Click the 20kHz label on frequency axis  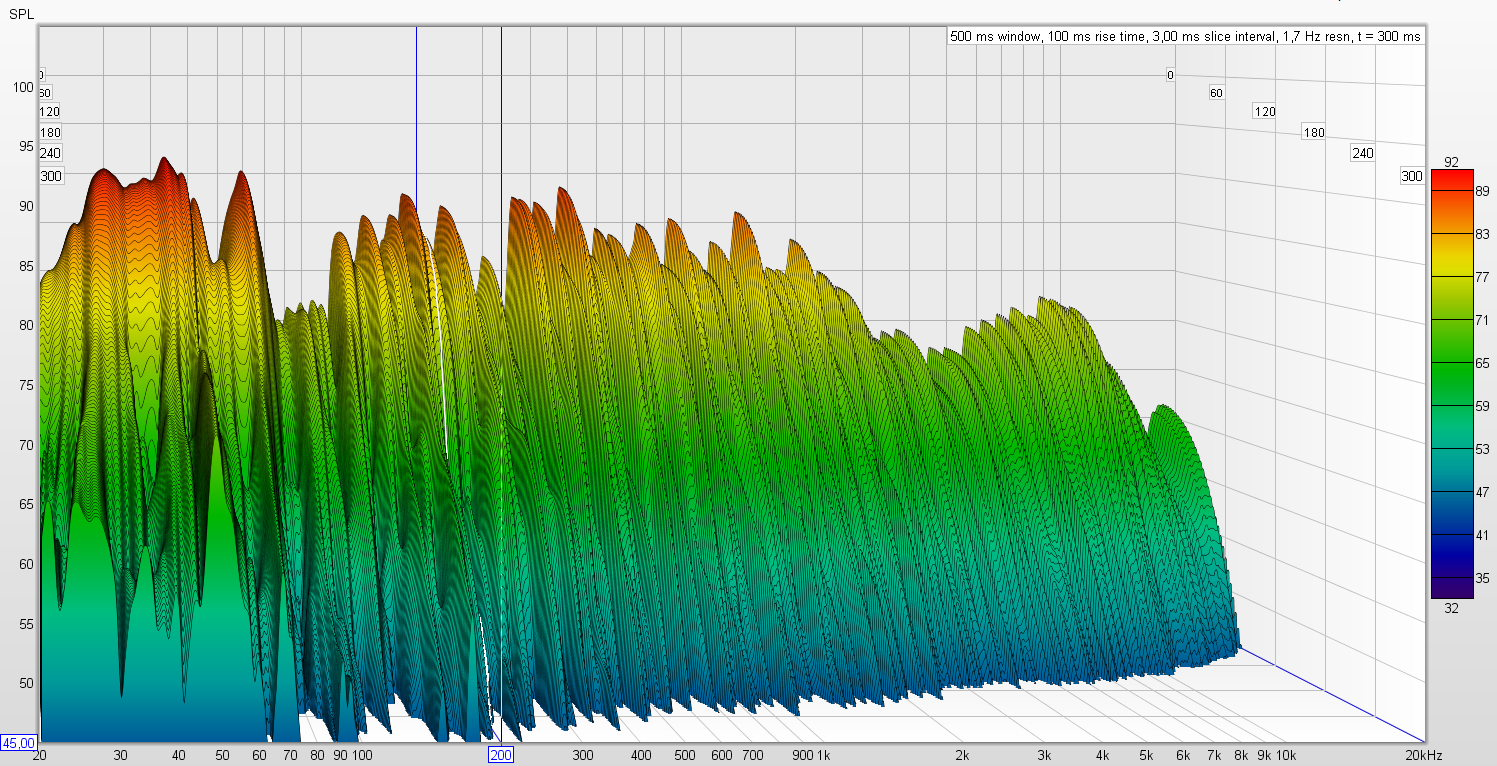coord(1422,755)
